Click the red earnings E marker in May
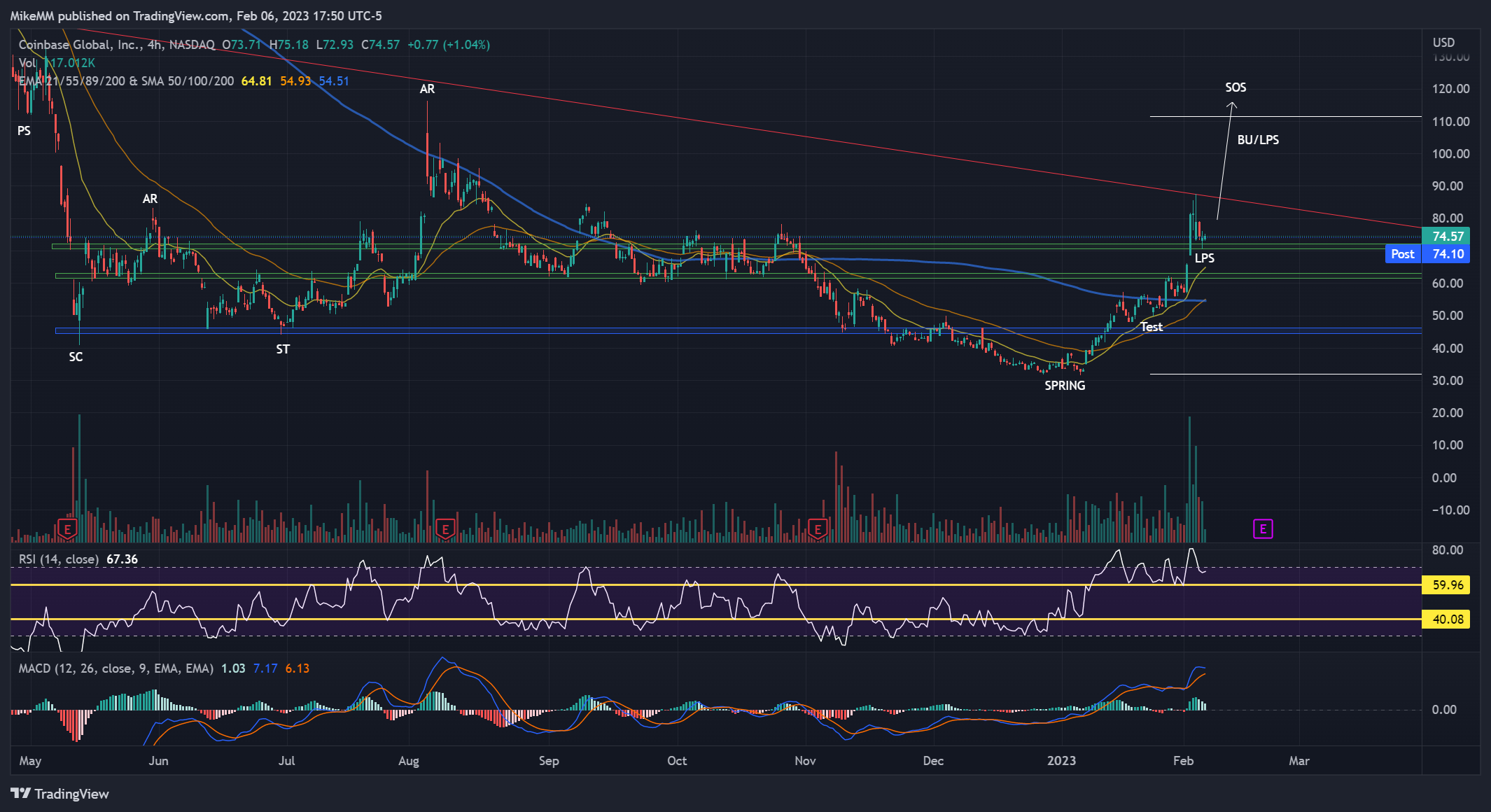Image resolution: width=1491 pixels, height=812 pixels. pyautogui.click(x=67, y=530)
